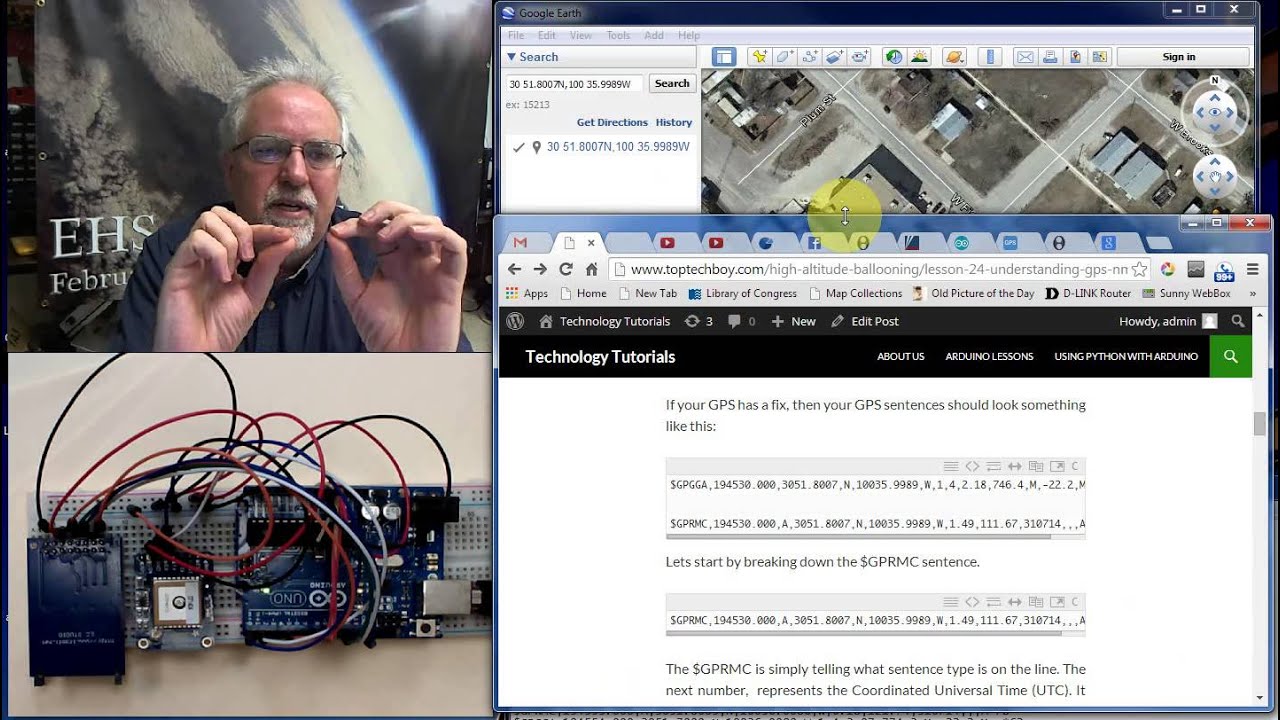
Task: Collapse the Search panel triangle
Action: point(511,57)
